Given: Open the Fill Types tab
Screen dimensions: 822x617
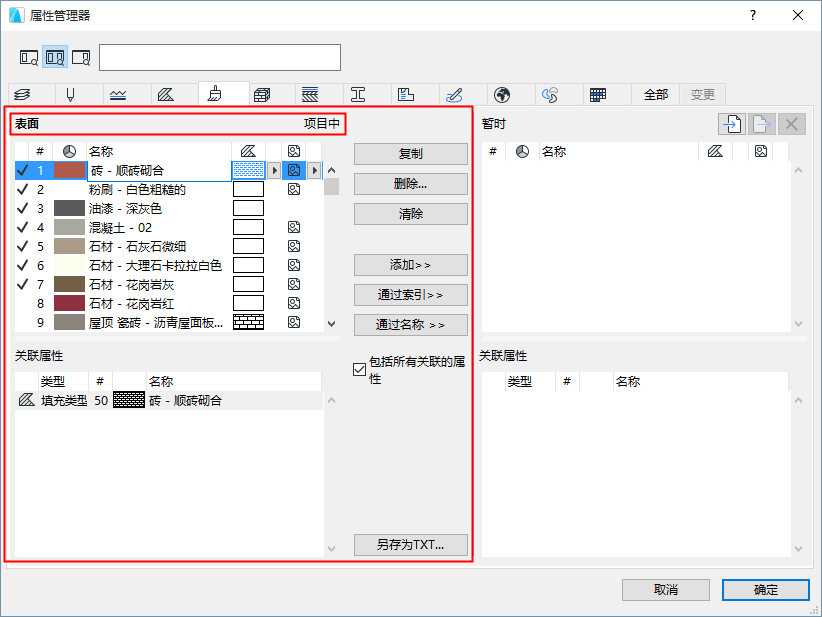Looking at the screenshot, I should (166, 95).
